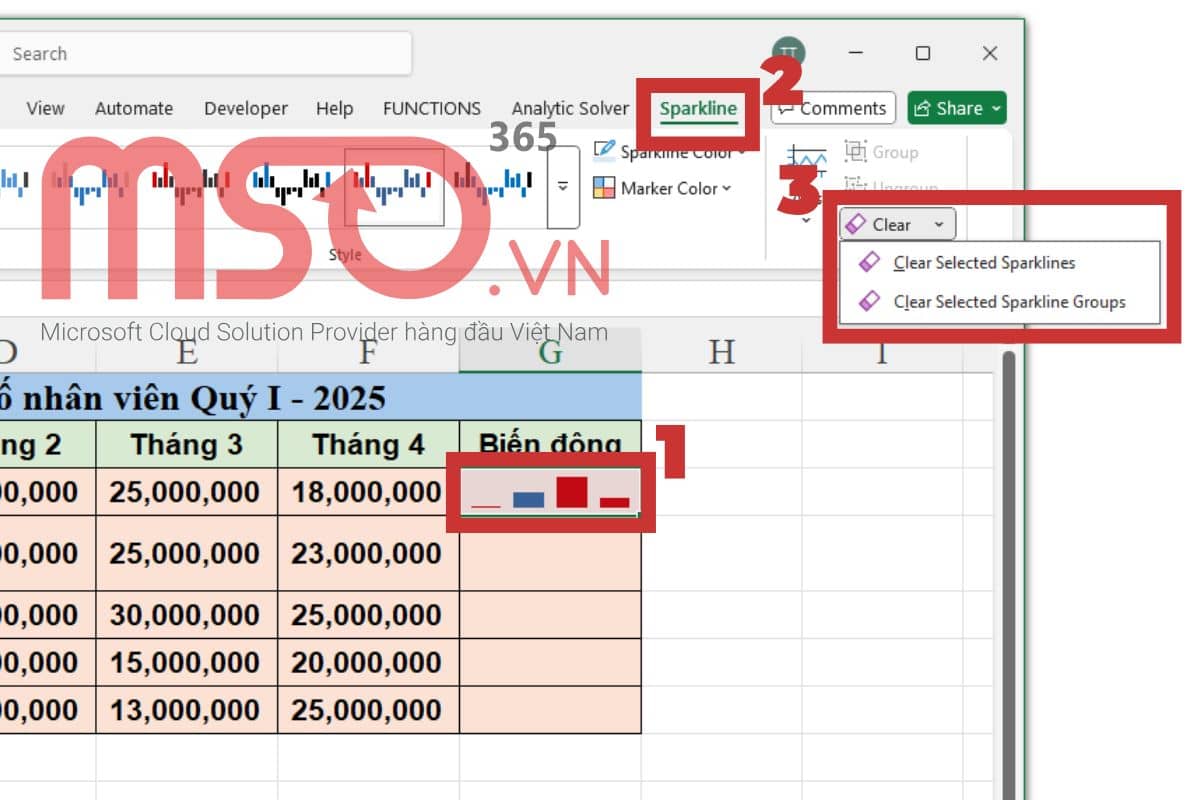Image resolution: width=1200 pixels, height=800 pixels.
Task: Select the cell with 23,000,000
Action: coord(368,553)
